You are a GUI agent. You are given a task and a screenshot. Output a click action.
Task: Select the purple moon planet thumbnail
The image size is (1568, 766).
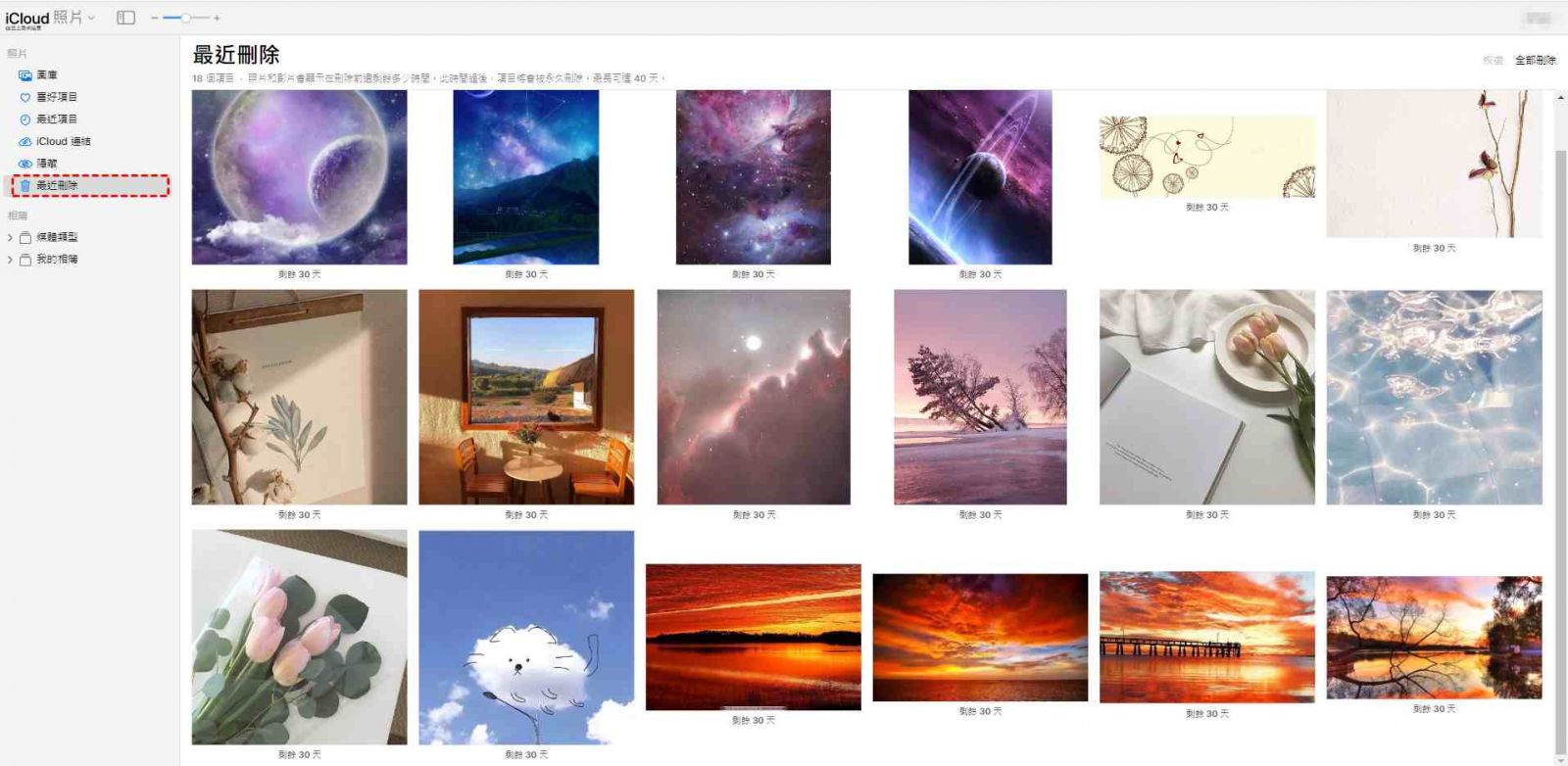pyautogui.click(x=299, y=177)
